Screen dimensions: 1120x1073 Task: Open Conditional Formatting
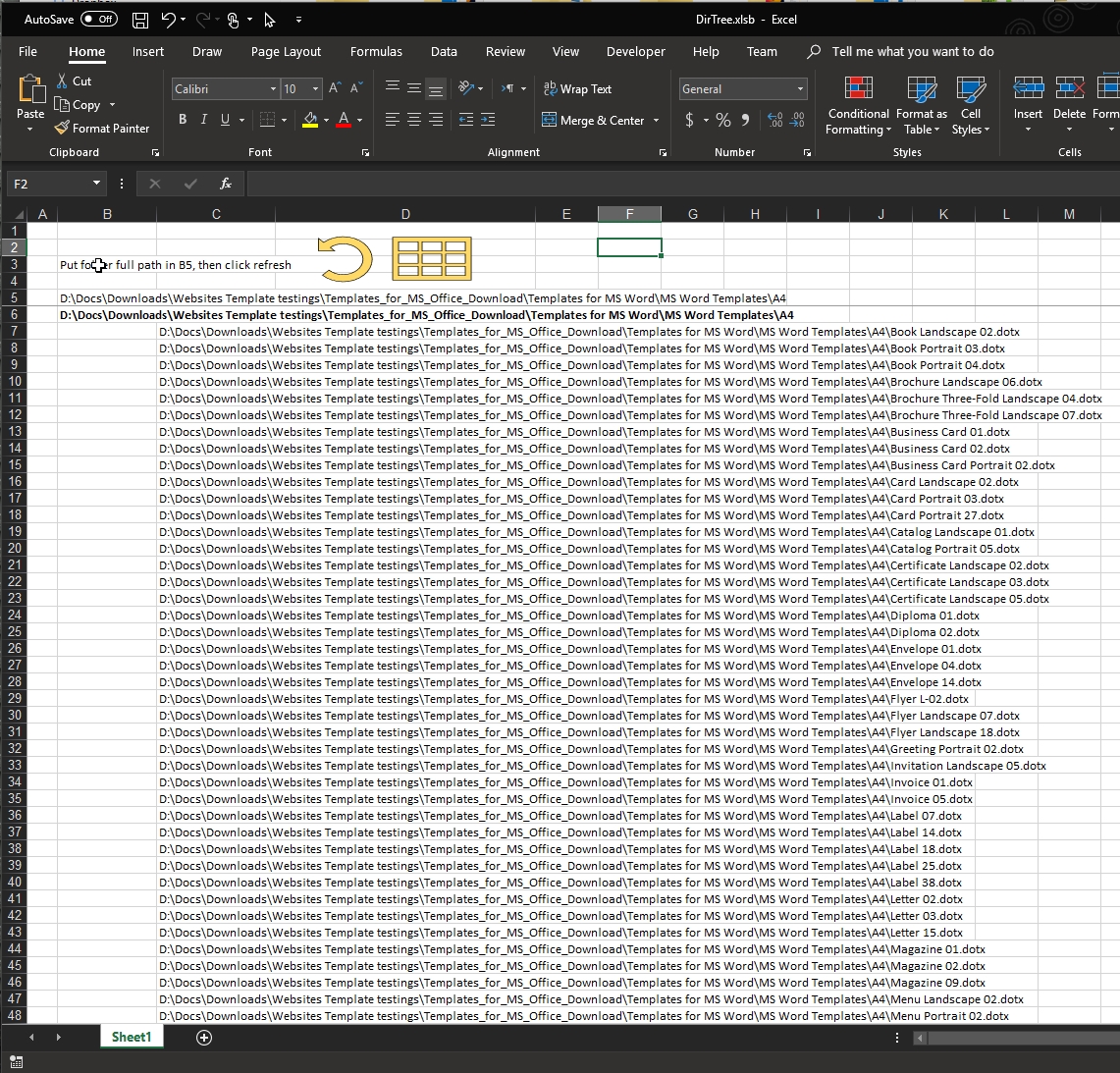click(x=858, y=106)
